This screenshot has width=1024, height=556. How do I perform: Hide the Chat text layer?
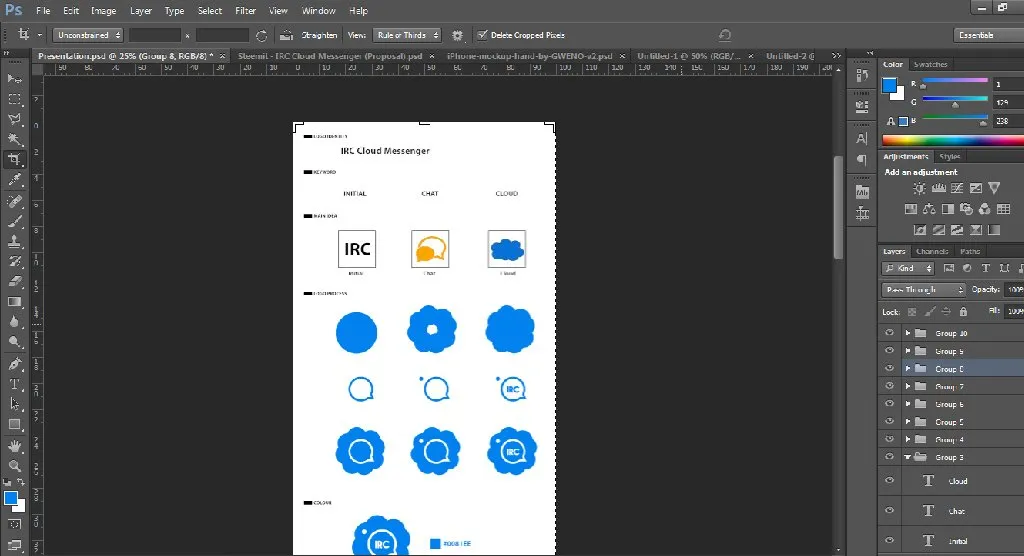pyautogui.click(x=889, y=510)
